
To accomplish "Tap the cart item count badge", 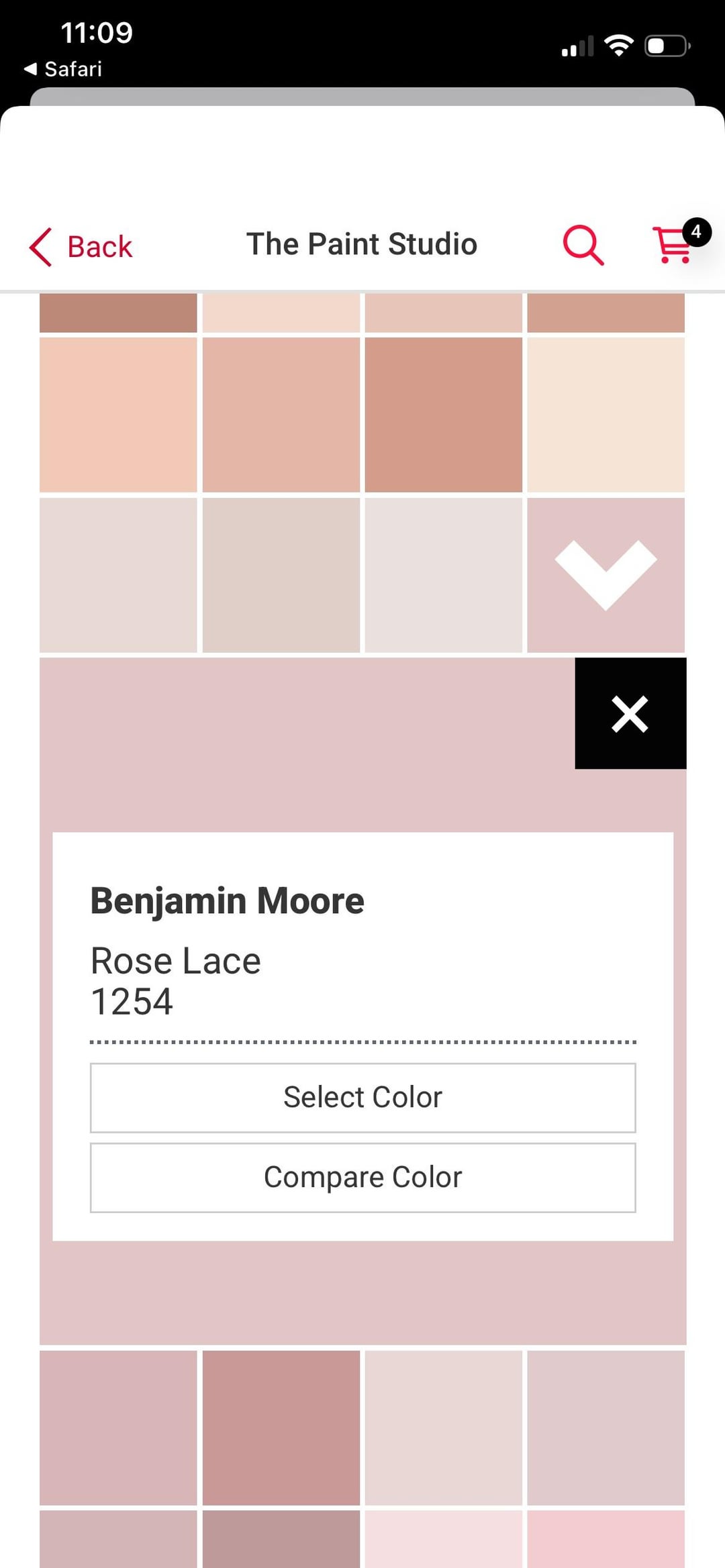I will coord(696,232).
